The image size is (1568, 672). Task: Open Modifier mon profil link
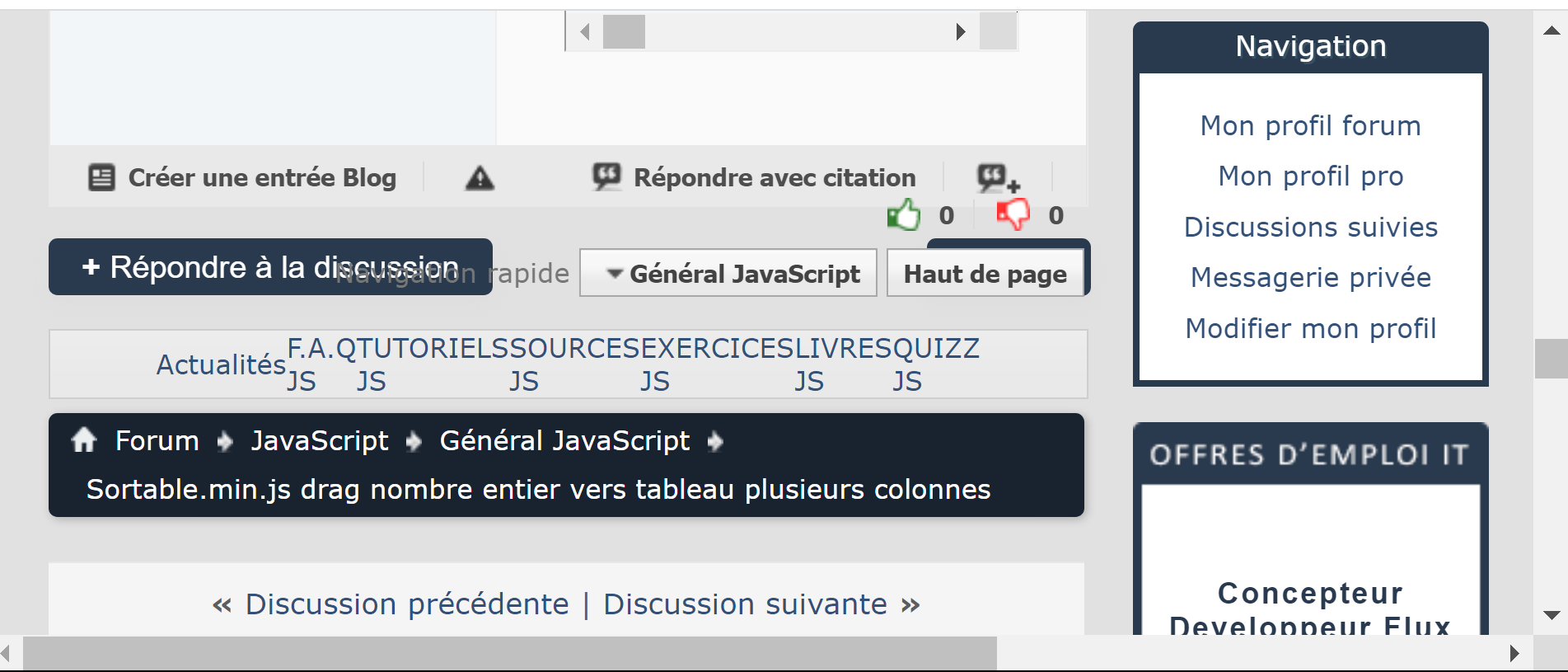coord(1310,329)
